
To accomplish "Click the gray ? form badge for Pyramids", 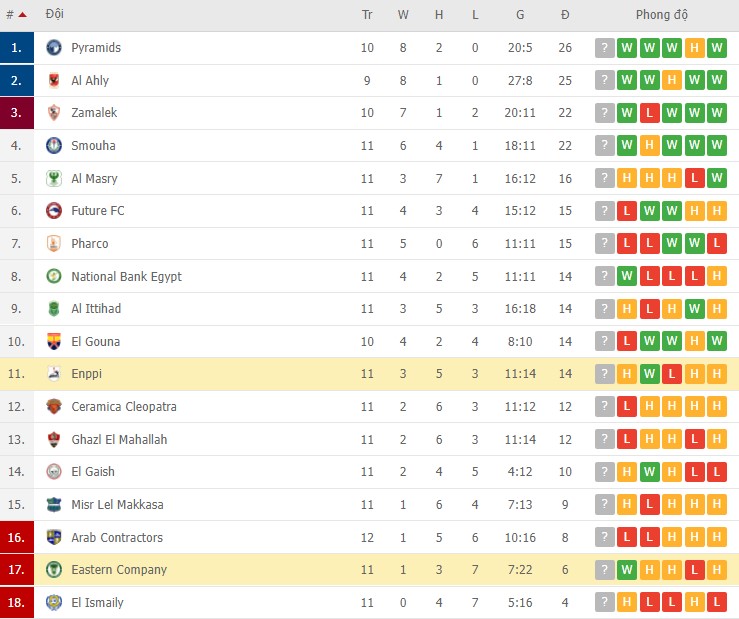I will coord(605,48).
